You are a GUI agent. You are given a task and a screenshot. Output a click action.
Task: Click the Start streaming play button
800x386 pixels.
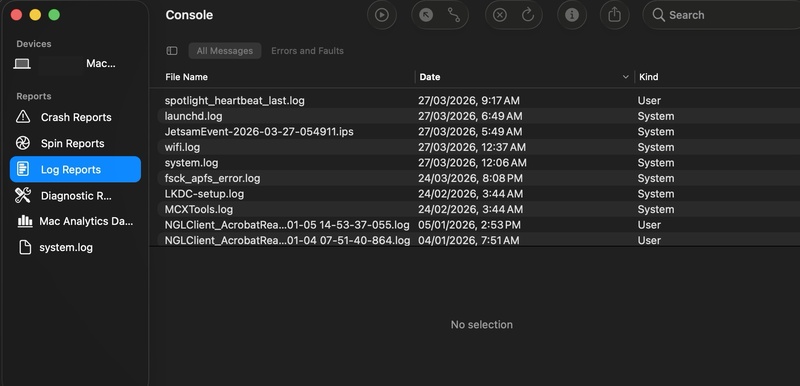pyautogui.click(x=382, y=15)
